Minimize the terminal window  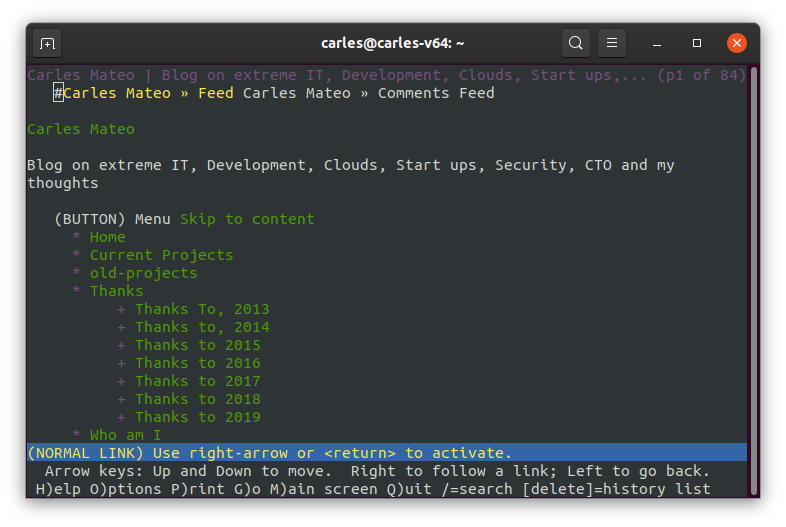[657, 44]
